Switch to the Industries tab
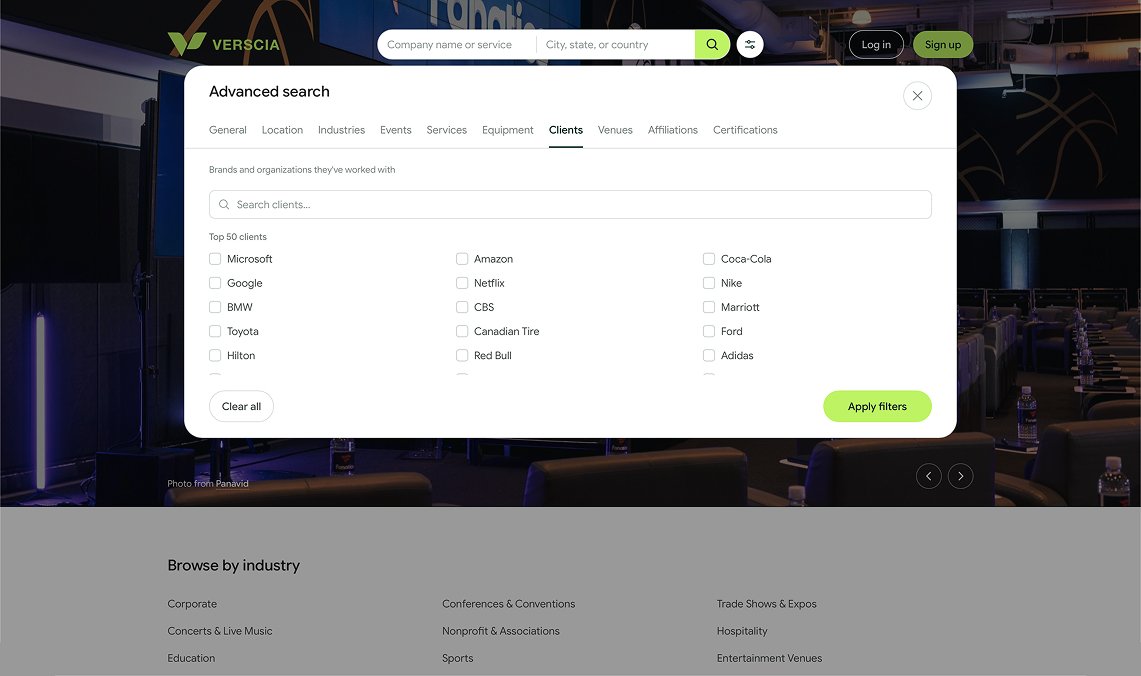The width and height of the screenshot is (1141, 676). [341, 130]
